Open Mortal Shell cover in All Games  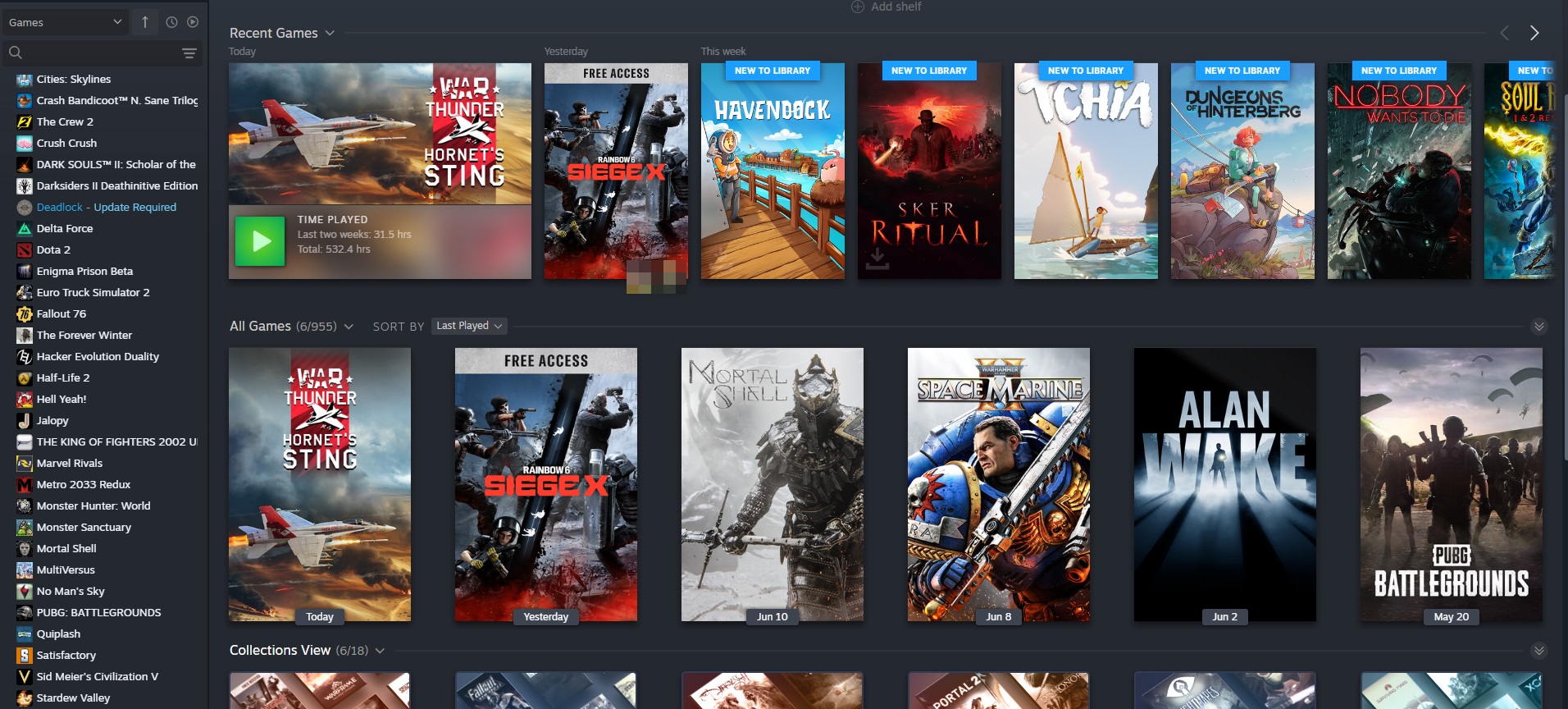773,484
